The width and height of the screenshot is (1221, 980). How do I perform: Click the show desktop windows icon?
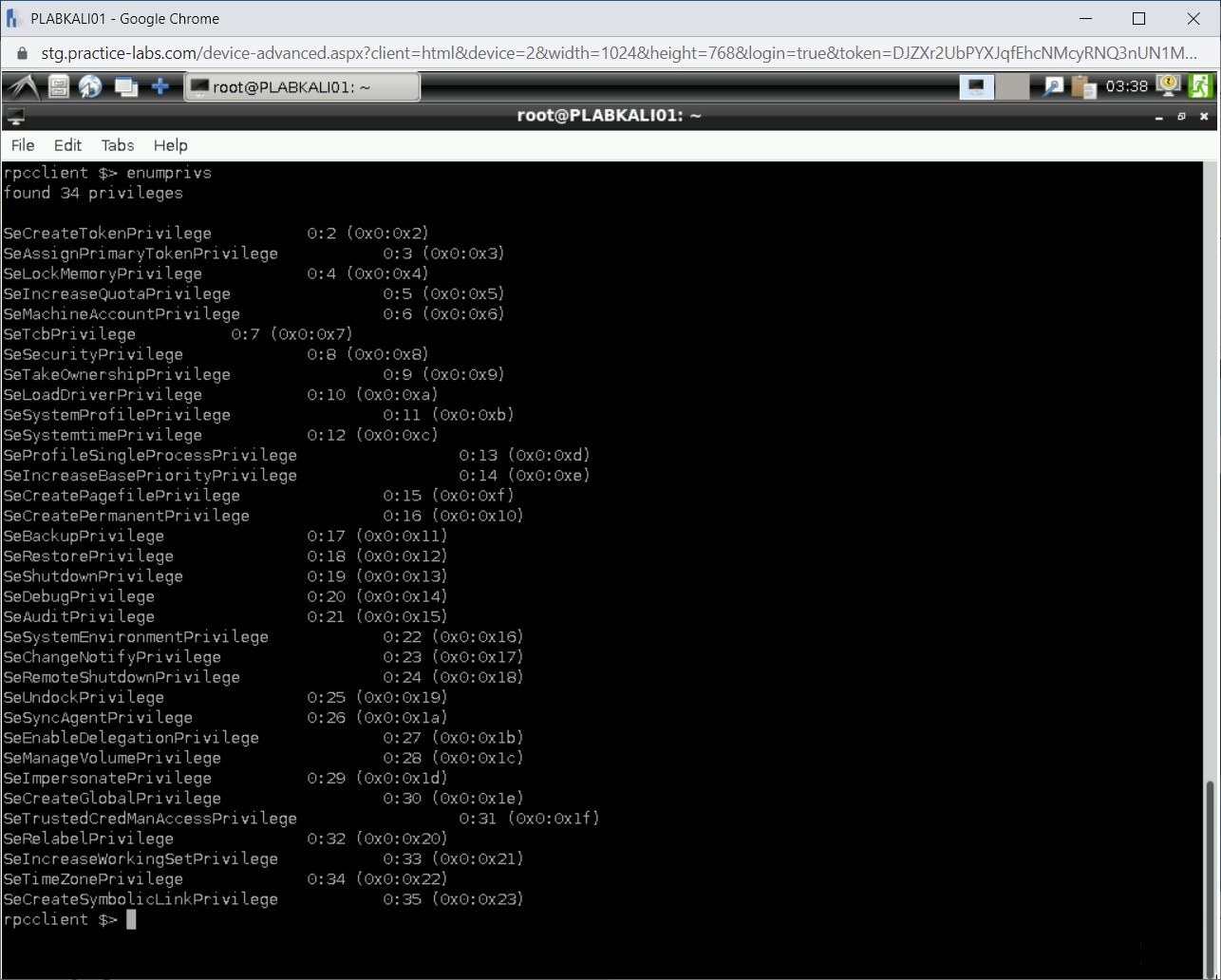(x=125, y=86)
